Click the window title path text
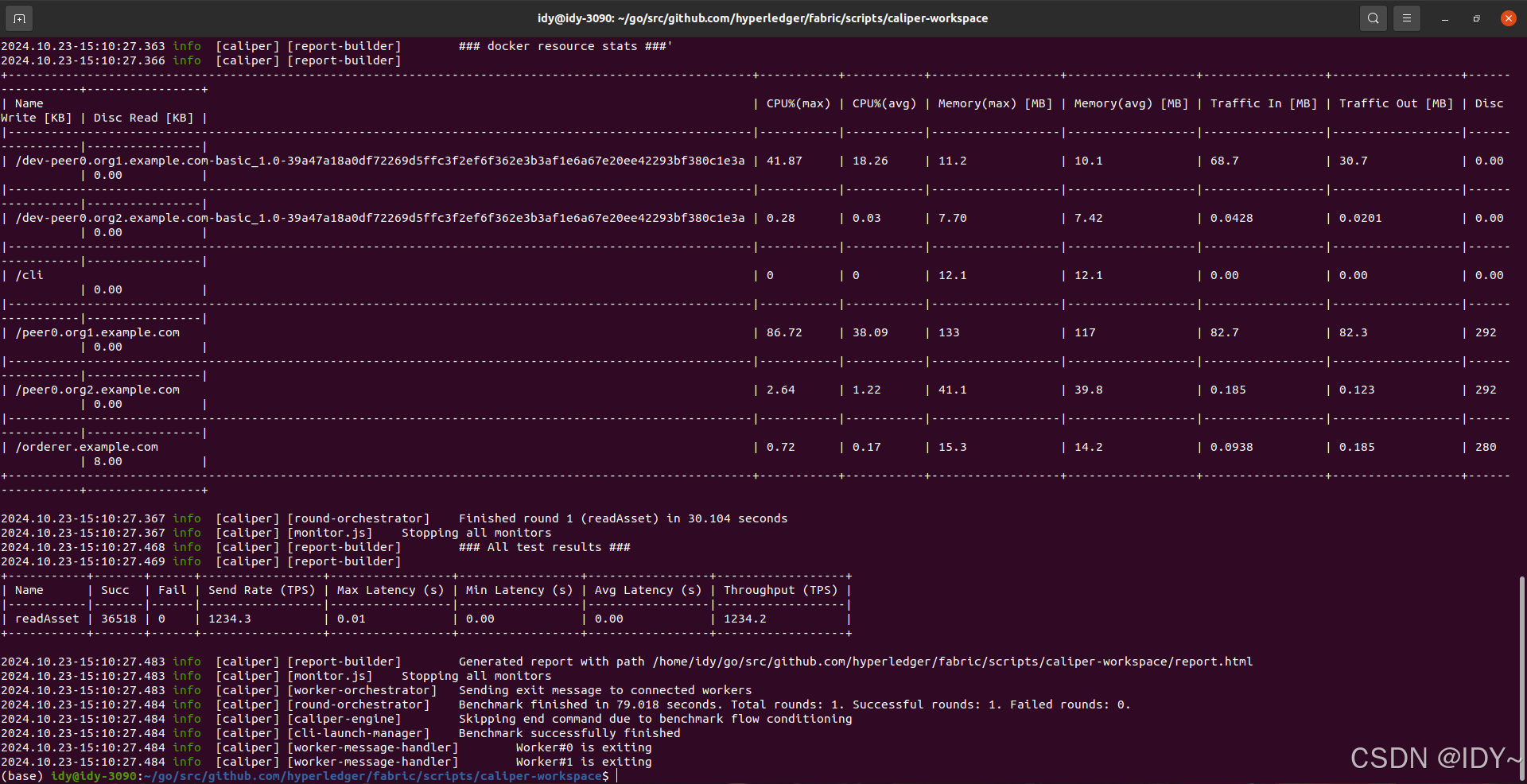 pyautogui.click(x=763, y=18)
